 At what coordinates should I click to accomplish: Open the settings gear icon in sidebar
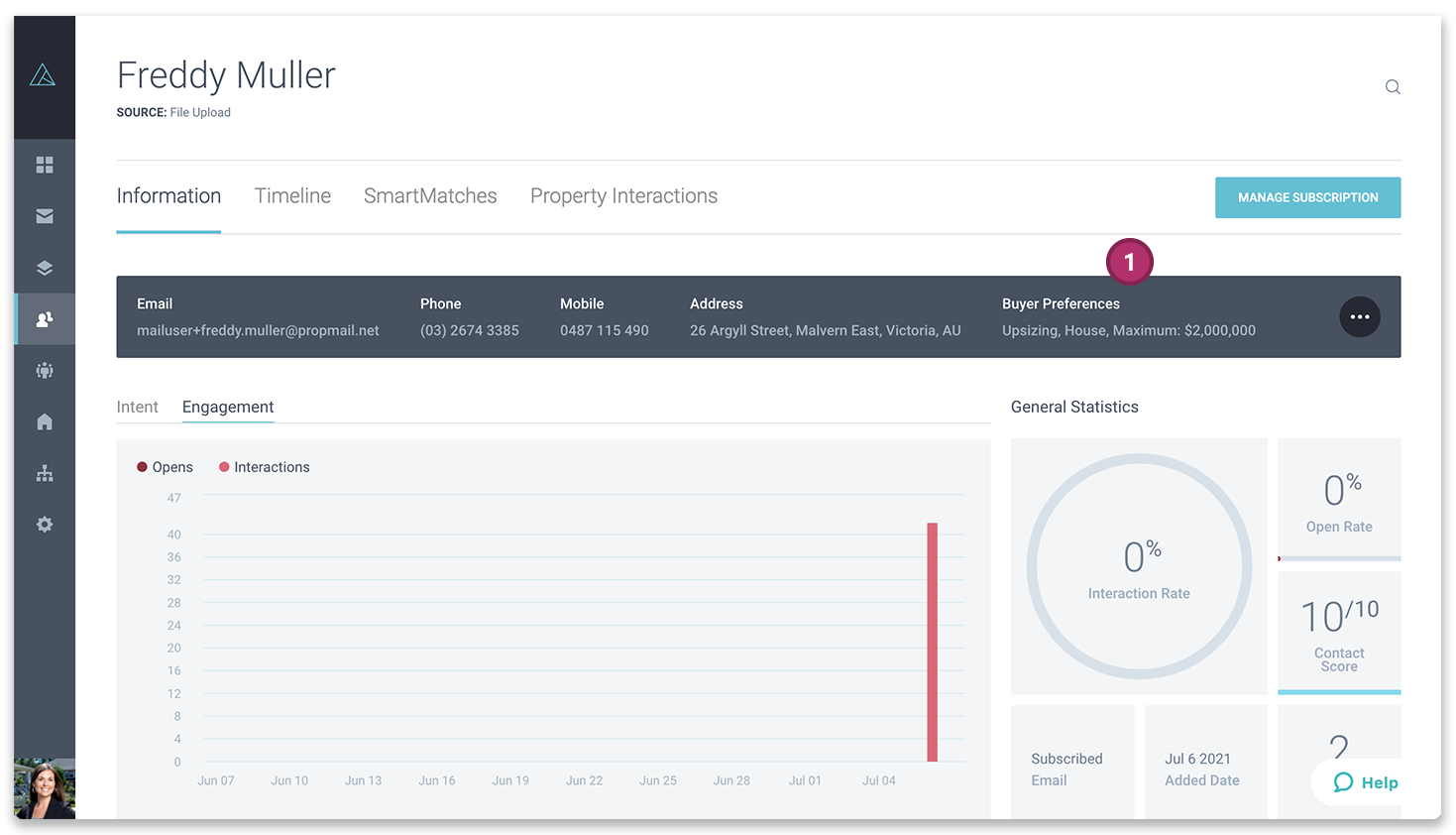tap(45, 525)
